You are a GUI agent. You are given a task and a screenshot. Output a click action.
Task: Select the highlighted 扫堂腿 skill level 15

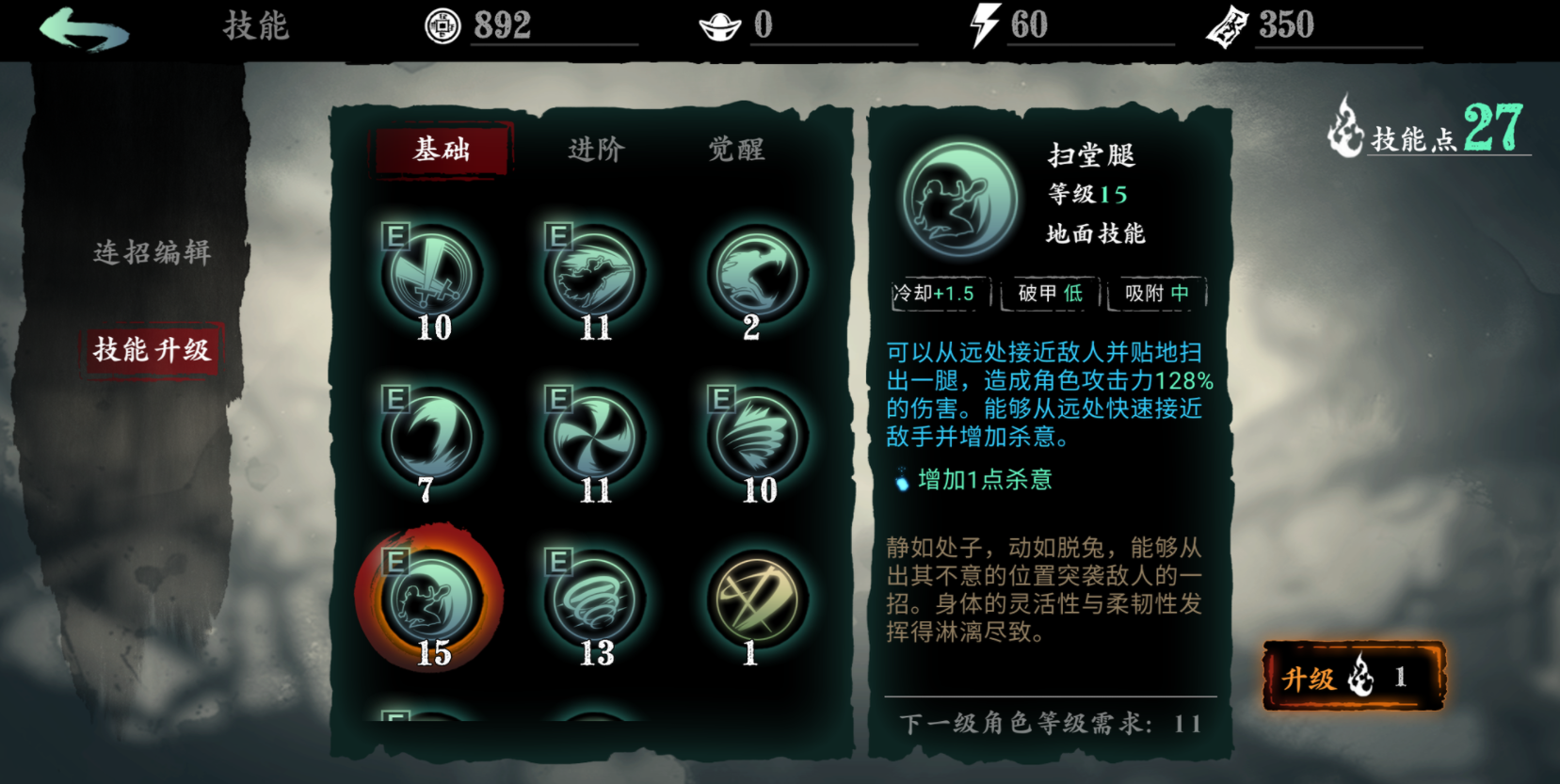click(431, 599)
